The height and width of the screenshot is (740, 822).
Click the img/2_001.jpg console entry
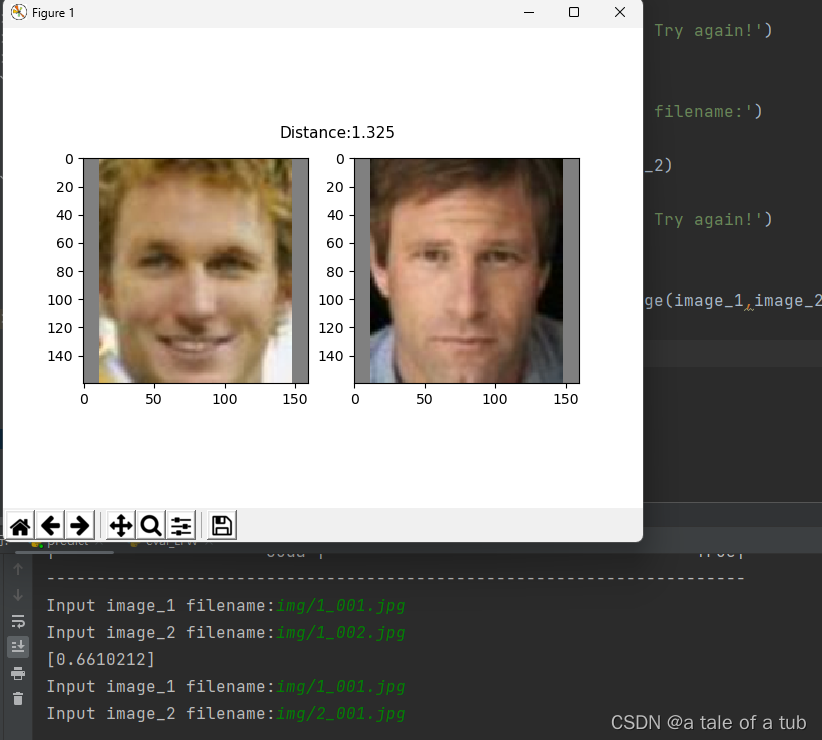pos(341,714)
